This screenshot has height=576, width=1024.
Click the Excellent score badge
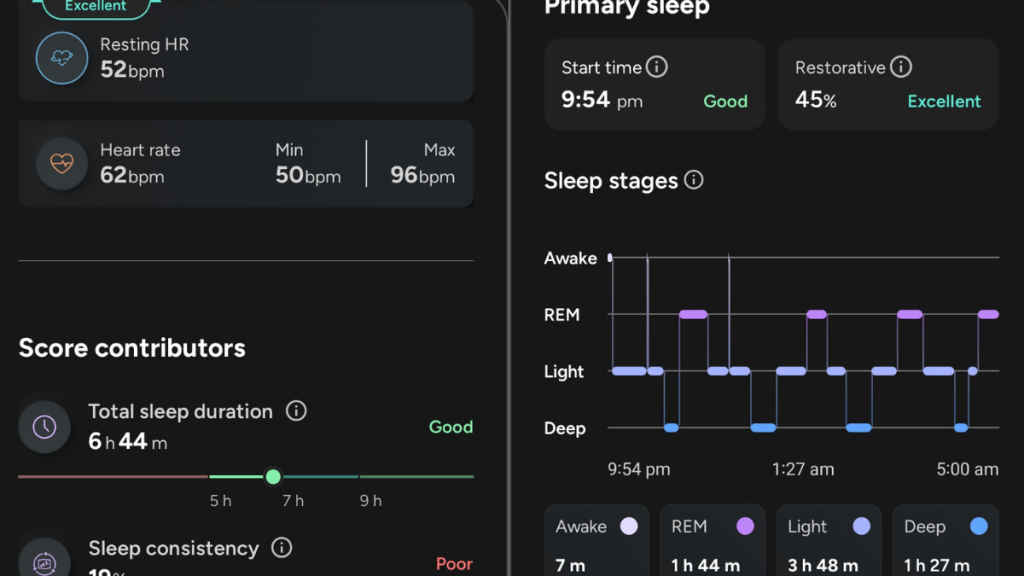pos(96,7)
